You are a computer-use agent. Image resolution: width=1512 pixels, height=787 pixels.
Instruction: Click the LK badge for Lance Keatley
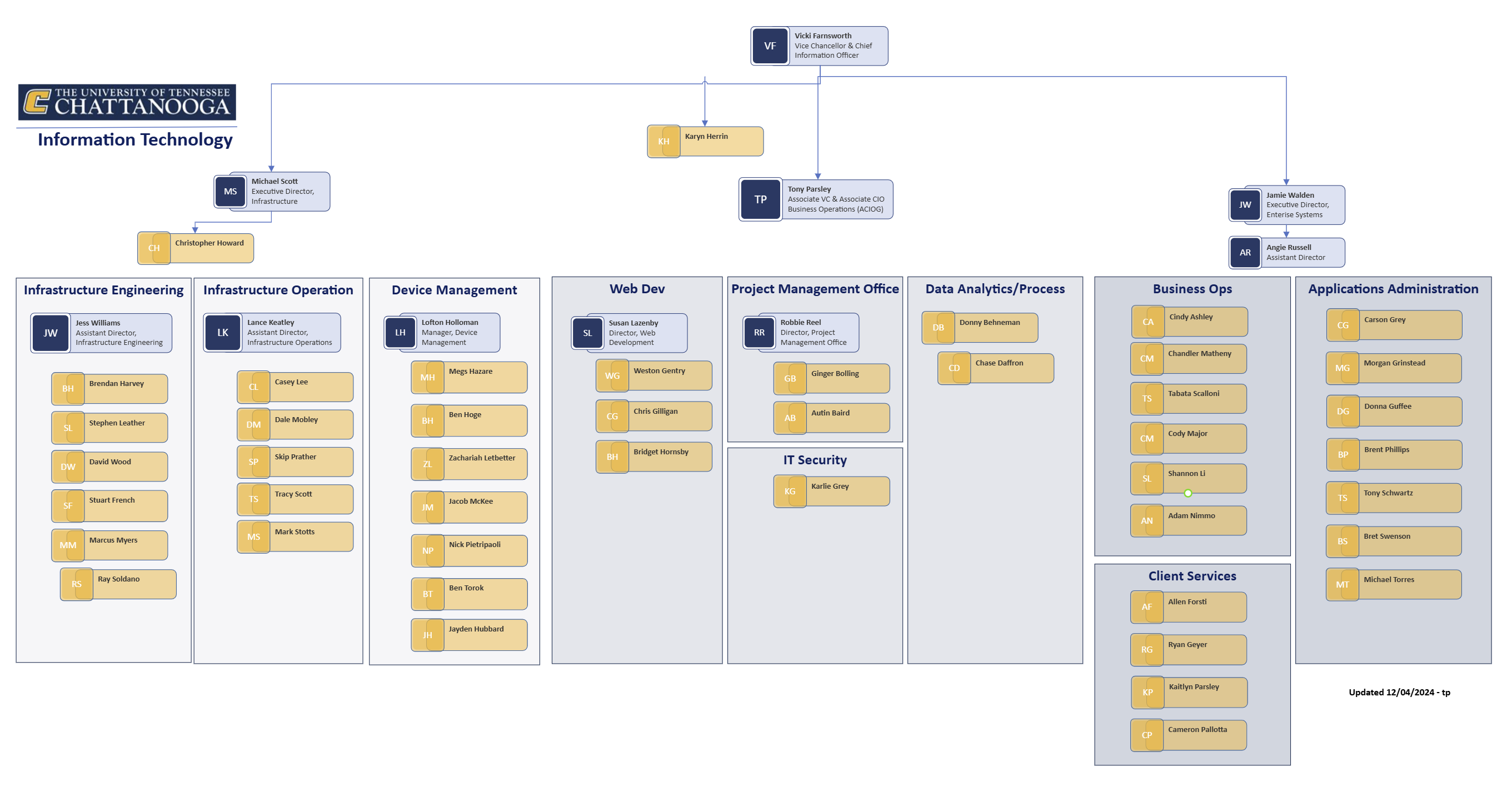click(x=222, y=333)
